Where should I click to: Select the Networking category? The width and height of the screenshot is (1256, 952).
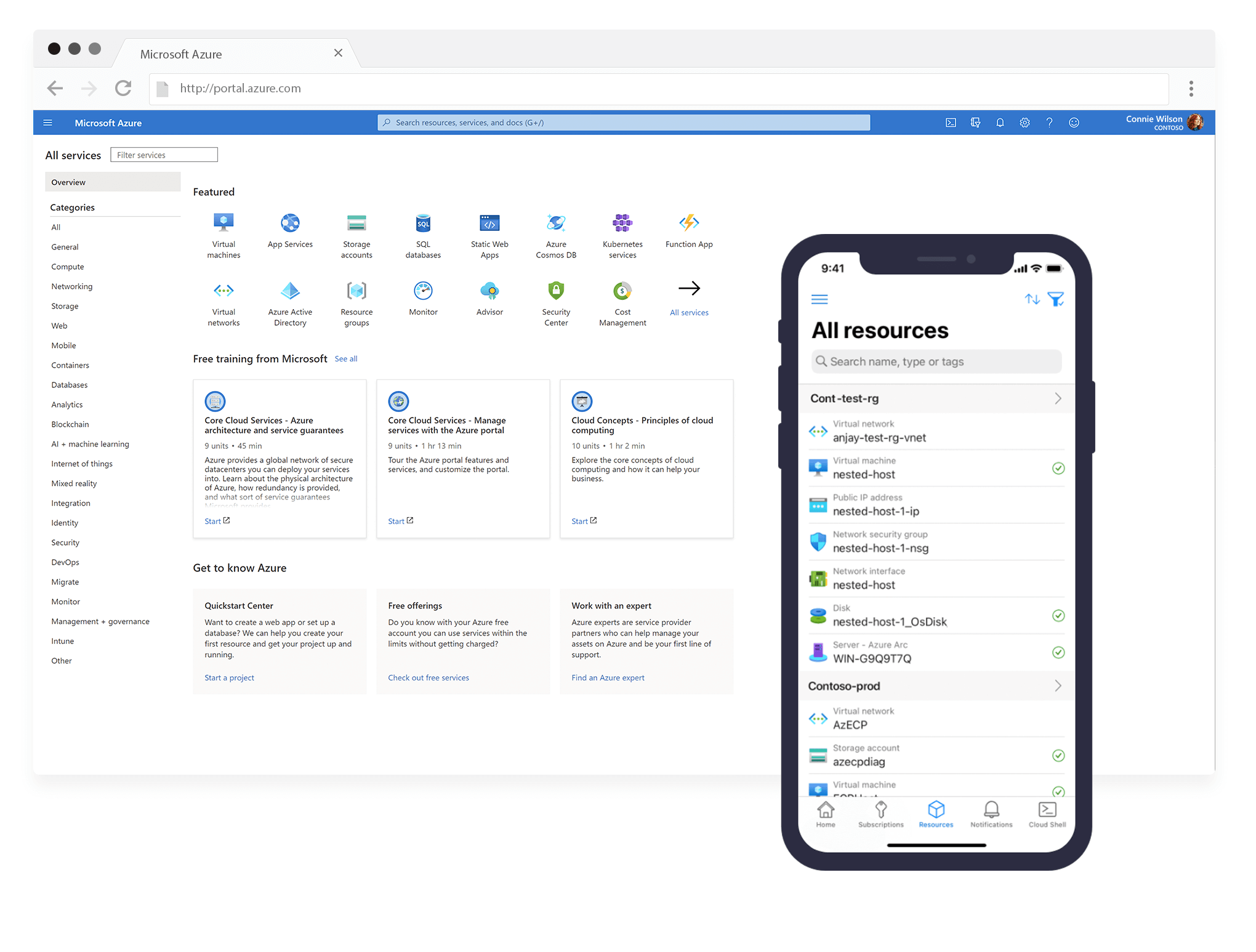coord(72,286)
